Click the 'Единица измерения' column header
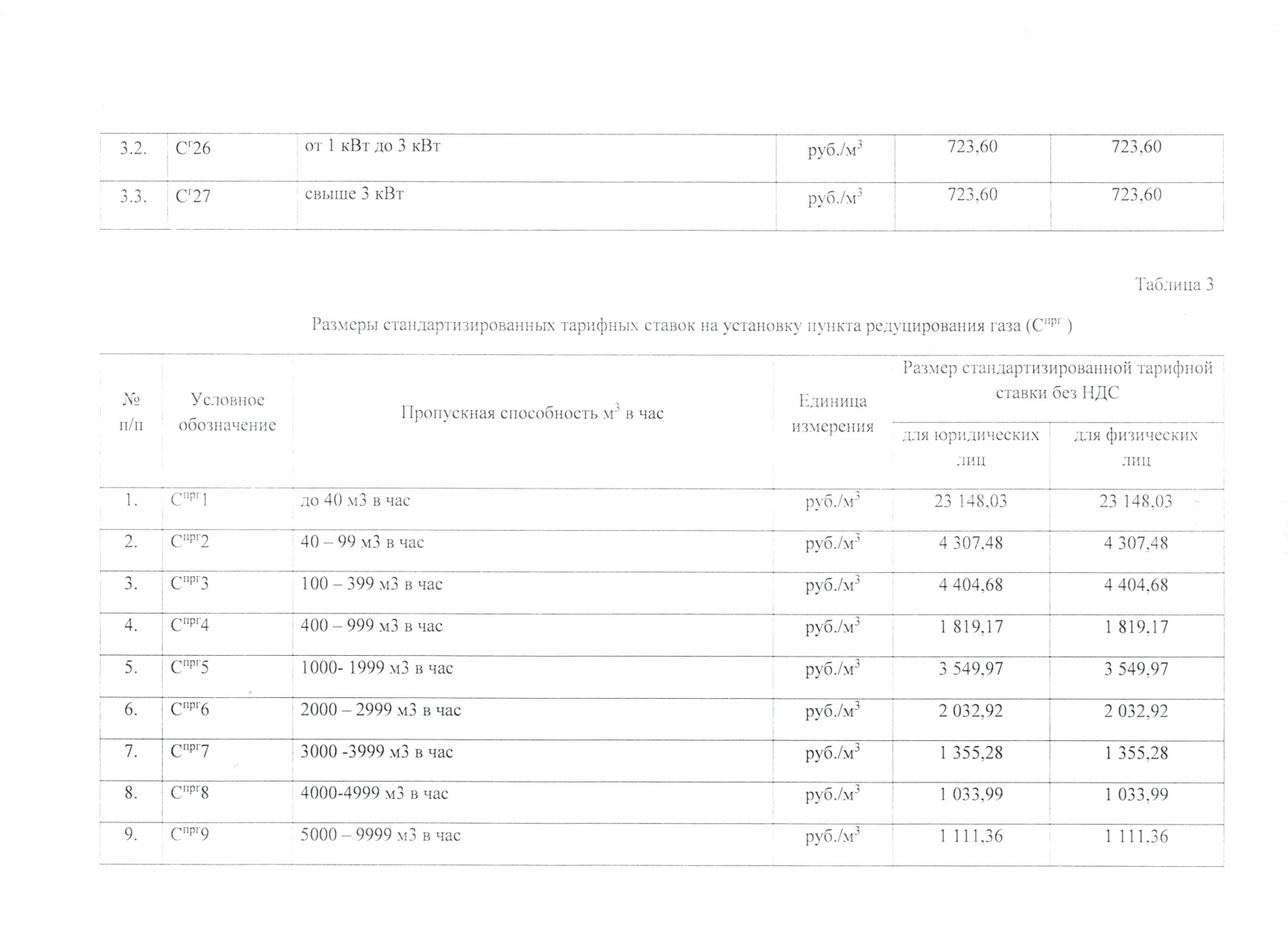The image size is (1288, 938). click(832, 414)
